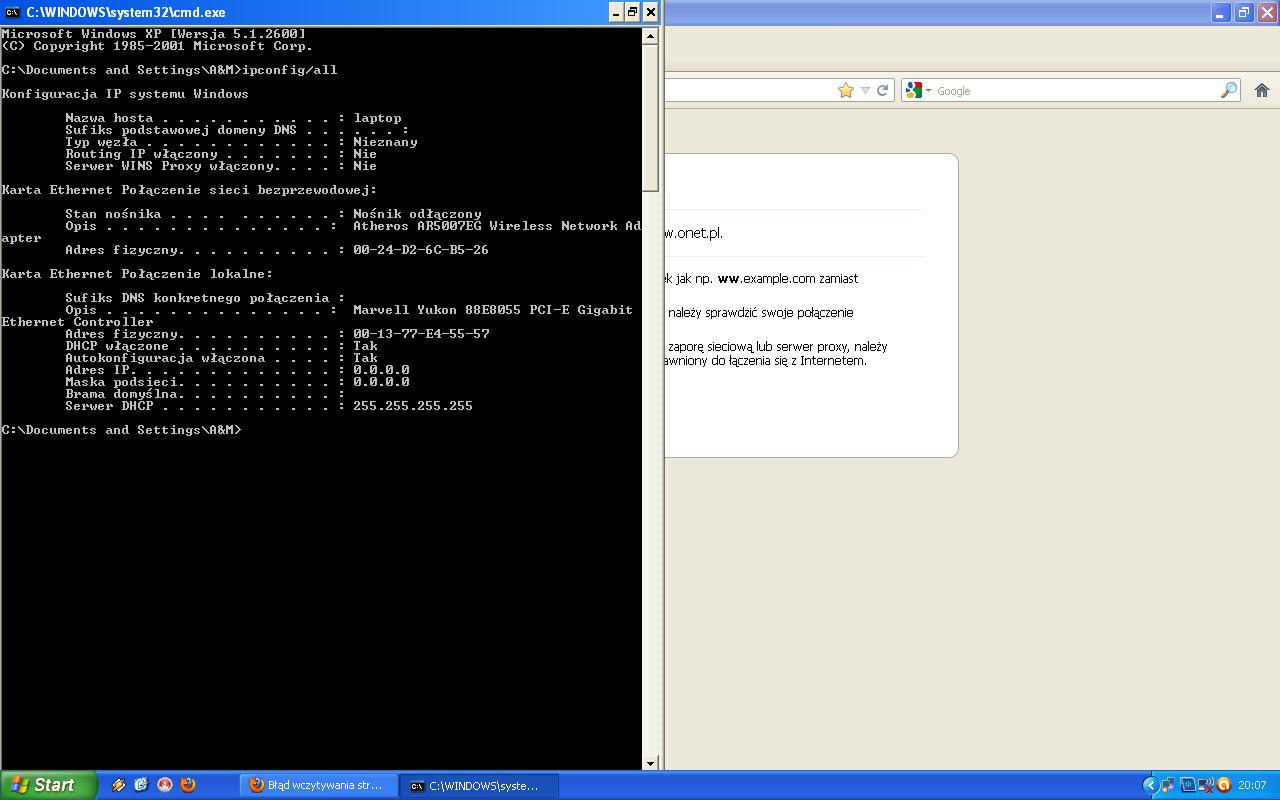Restore the cmd.exe window size
This screenshot has width=1280, height=800.
(632, 12)
